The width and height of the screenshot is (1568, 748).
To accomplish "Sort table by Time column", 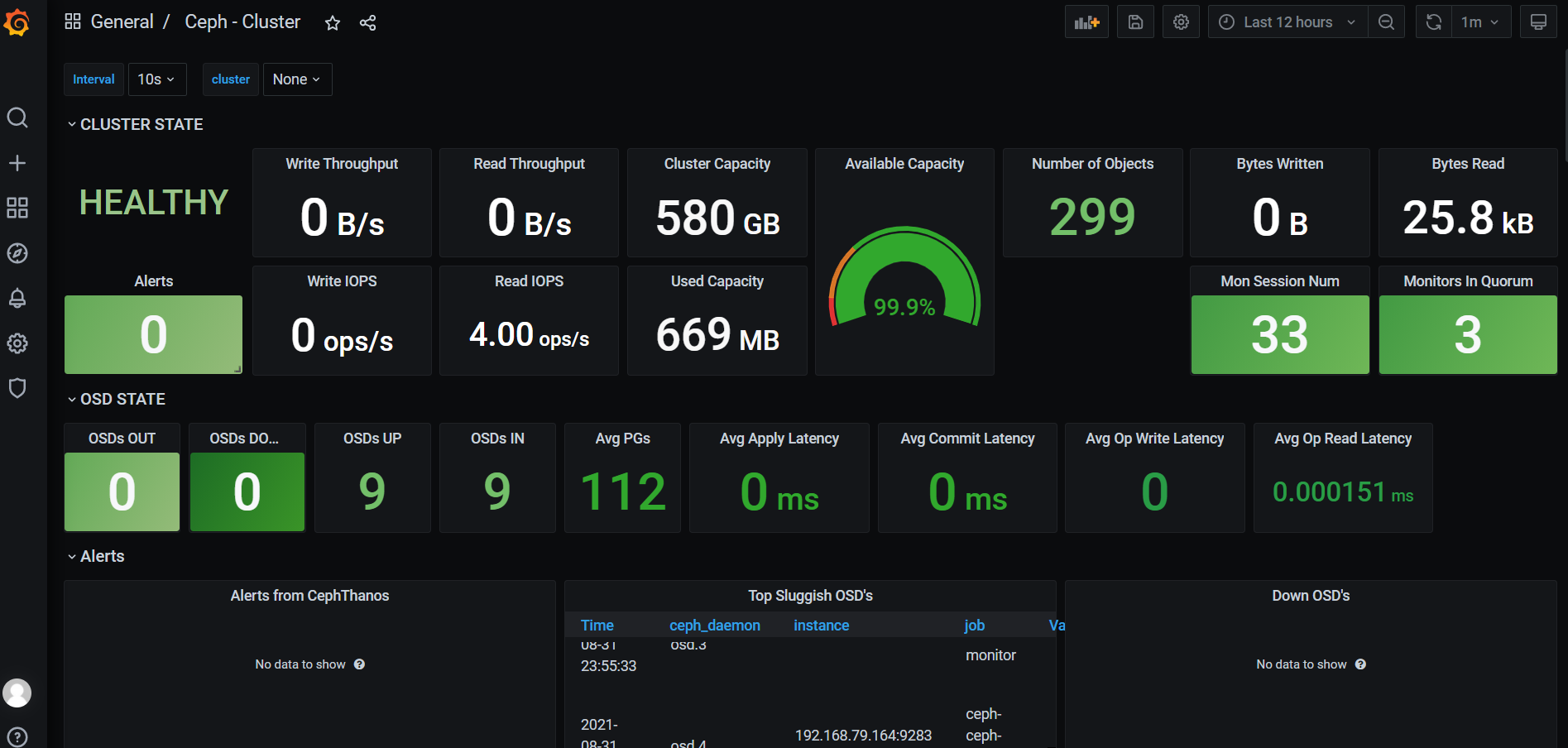I will [x=597, y=626].
